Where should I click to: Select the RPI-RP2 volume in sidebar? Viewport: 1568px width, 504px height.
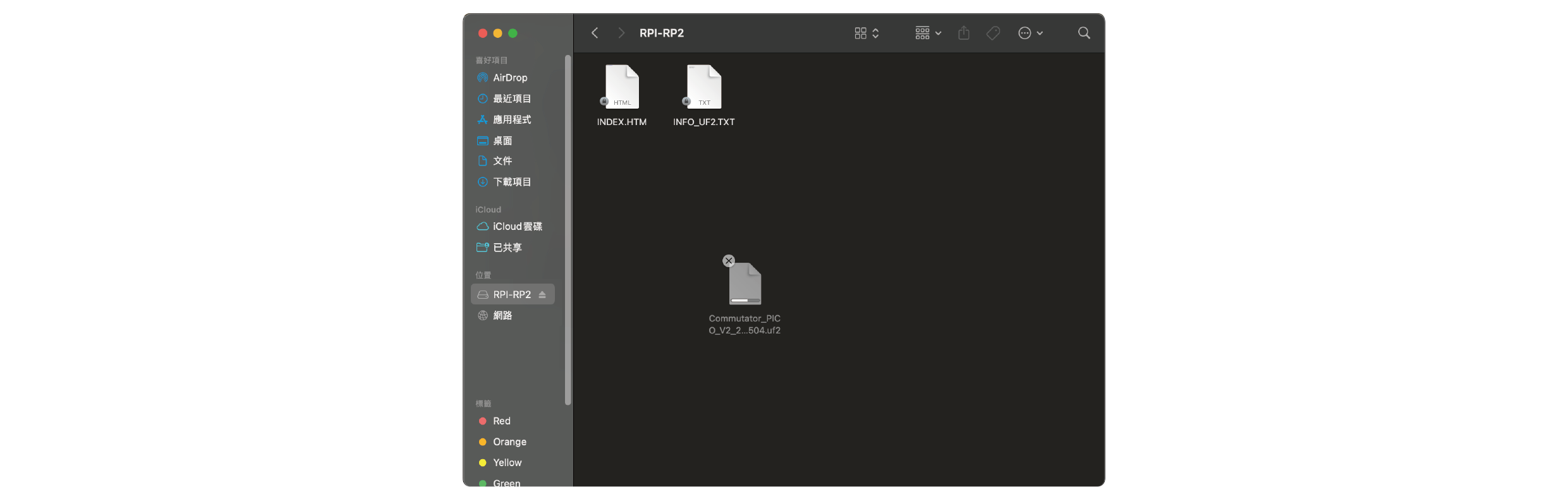click(x=513, y=294)
